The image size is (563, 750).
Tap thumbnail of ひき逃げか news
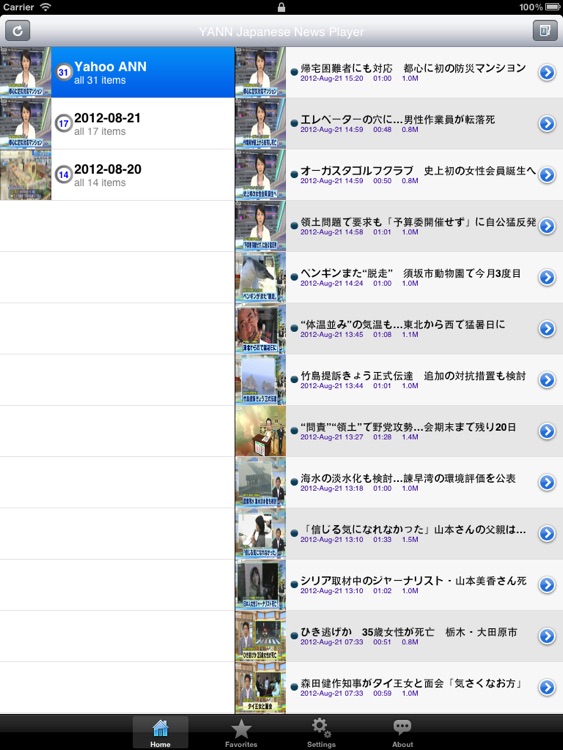pos(261,636)
